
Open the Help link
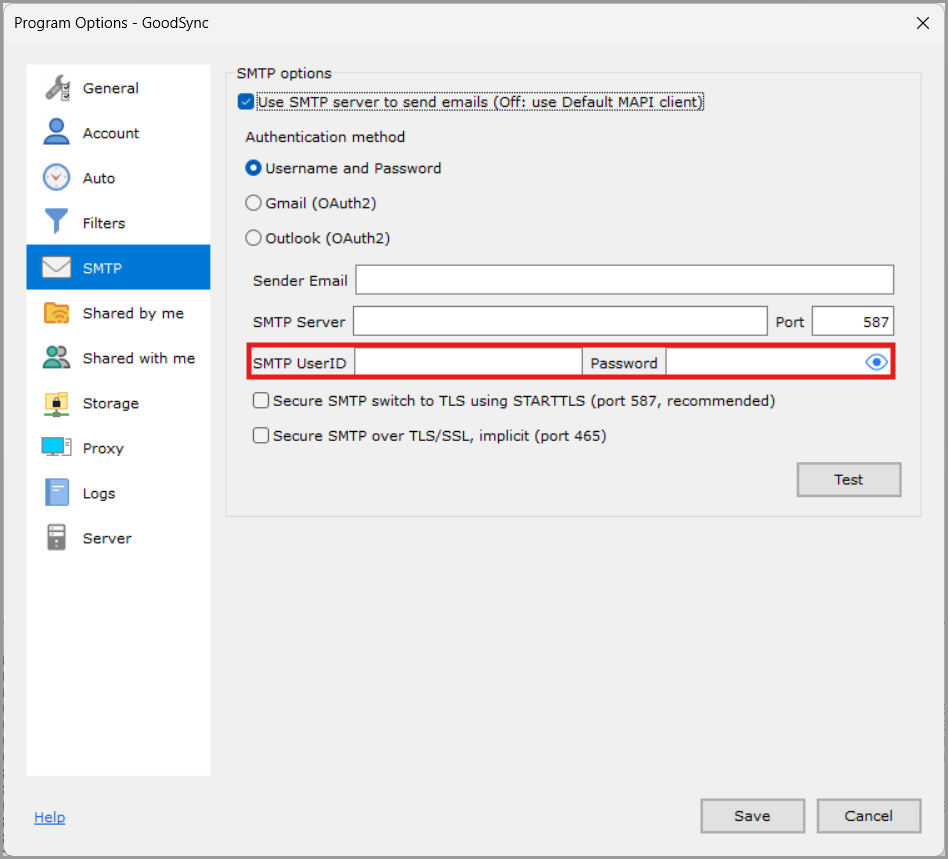(50, 817)
